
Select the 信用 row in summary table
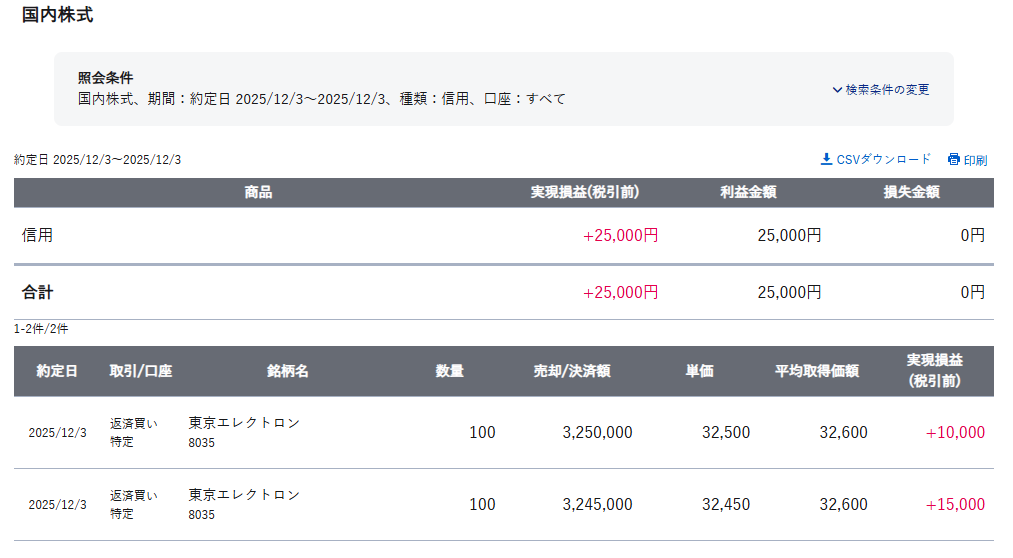(x=38, y=236)
